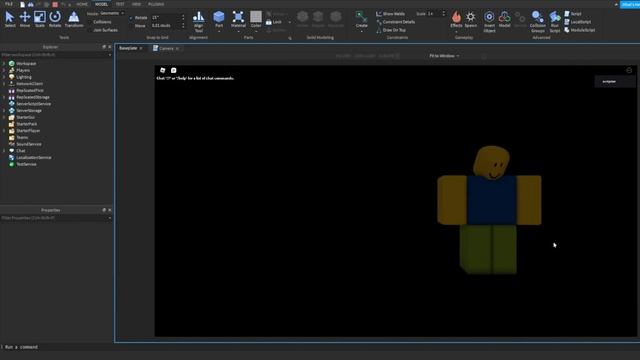Expand the Workspace node

4,64
